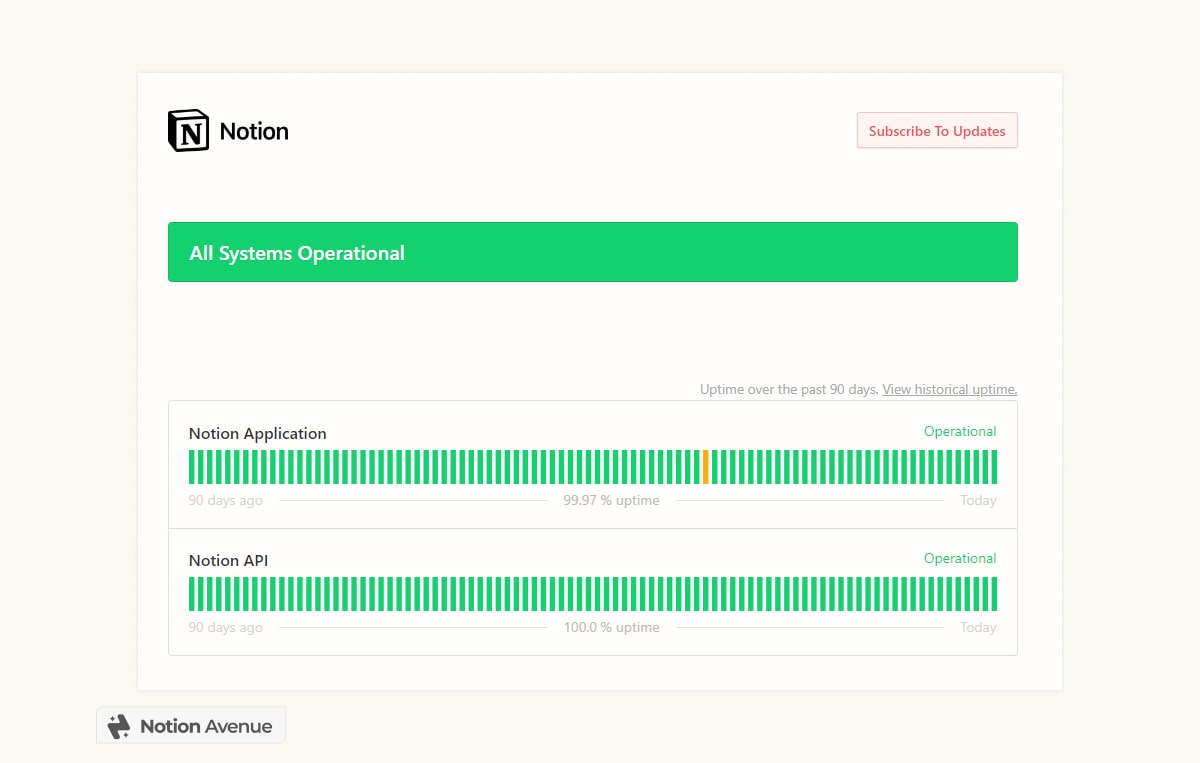
Task: Select the Notion API component name
Action: (228, 560)
